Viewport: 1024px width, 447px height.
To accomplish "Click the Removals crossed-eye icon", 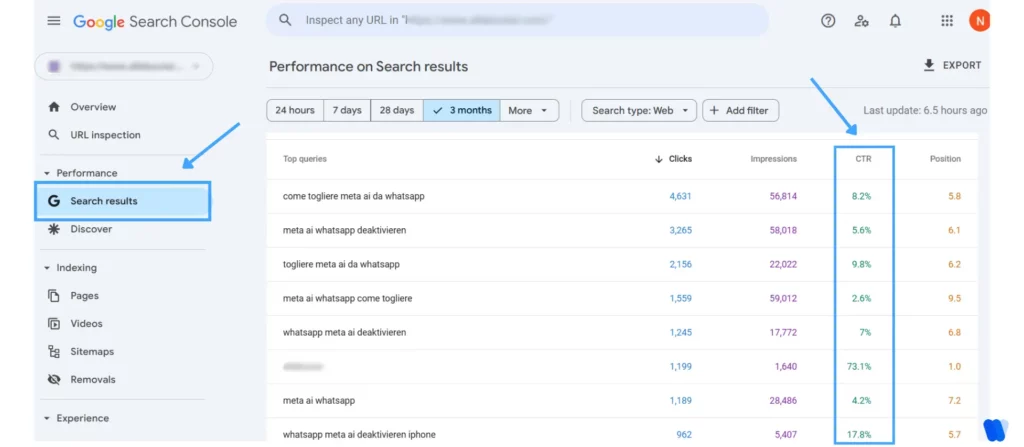I will (x=54, y=380).
